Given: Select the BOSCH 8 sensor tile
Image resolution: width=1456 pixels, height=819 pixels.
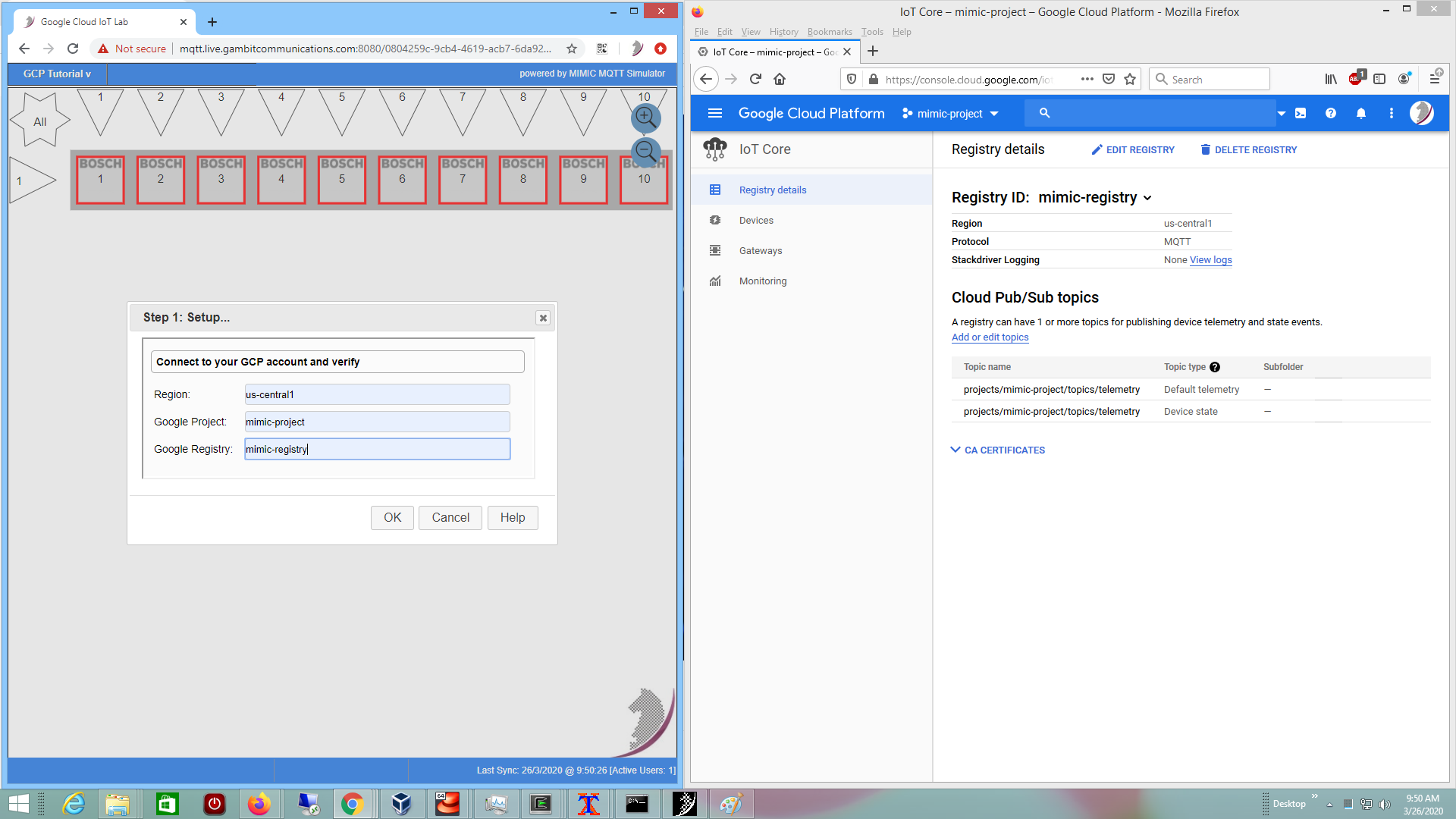Looking at the screenshot, I should pos(523,180).
